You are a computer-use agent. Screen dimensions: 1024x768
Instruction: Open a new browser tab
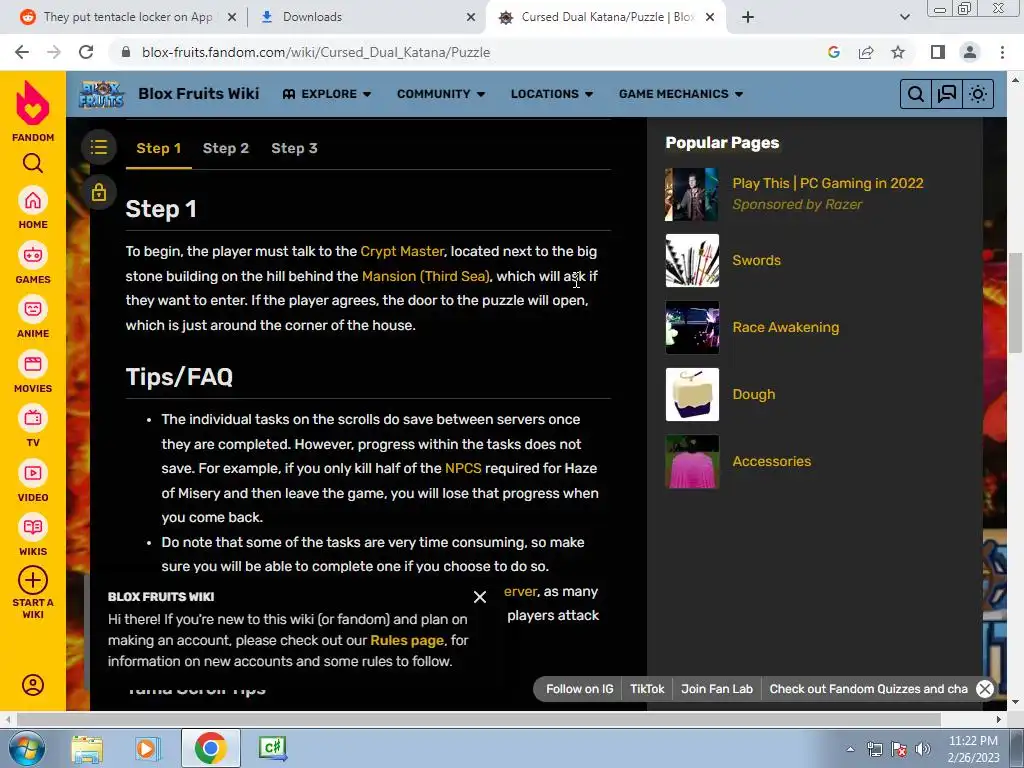click(x=748, y=17)
